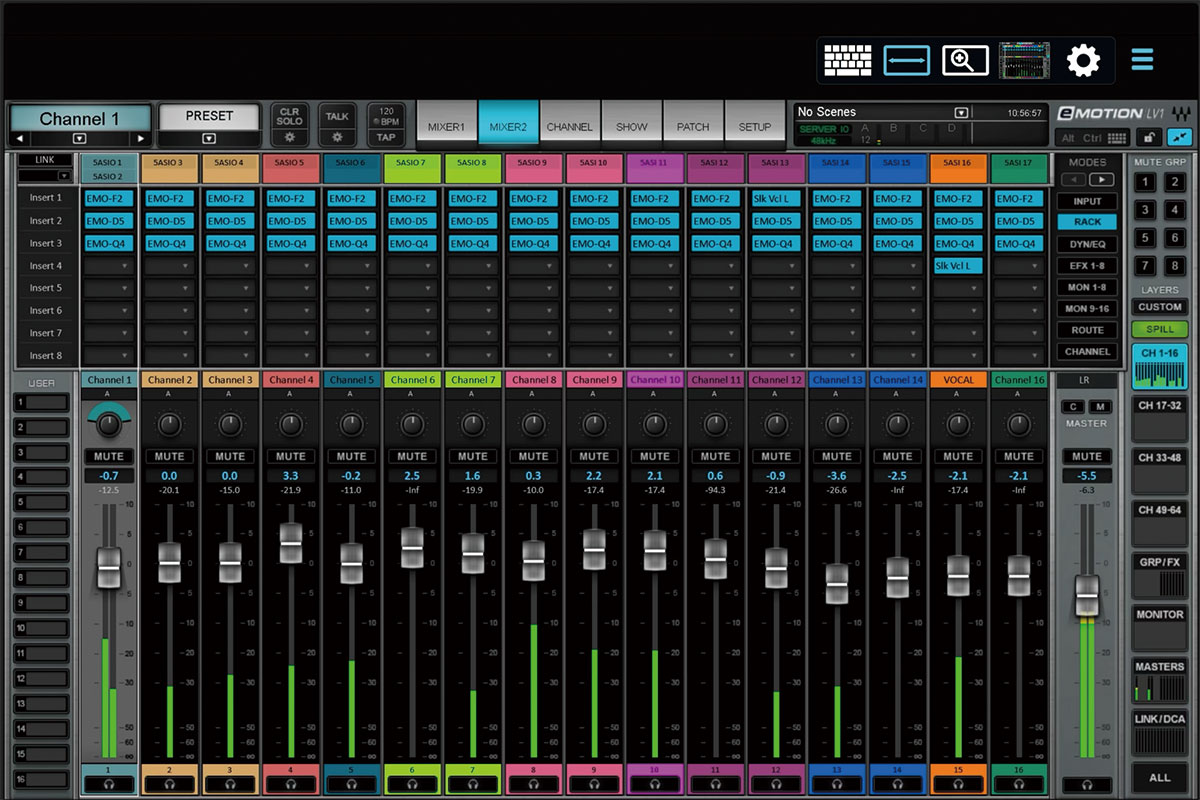Open the on-screen keyboard icon
This screenshot has height=800, width=1200.
(848, 60)
